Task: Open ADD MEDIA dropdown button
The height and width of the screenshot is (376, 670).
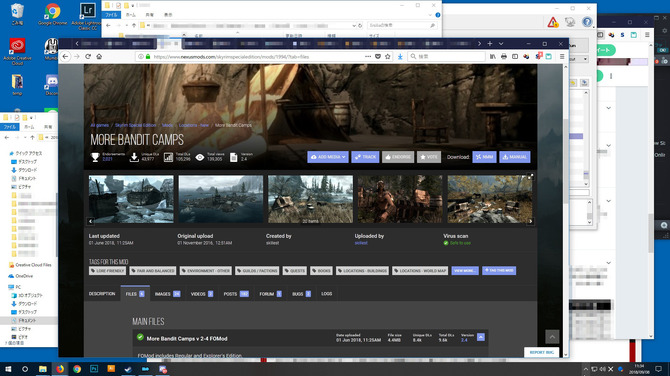Action: 328,157
